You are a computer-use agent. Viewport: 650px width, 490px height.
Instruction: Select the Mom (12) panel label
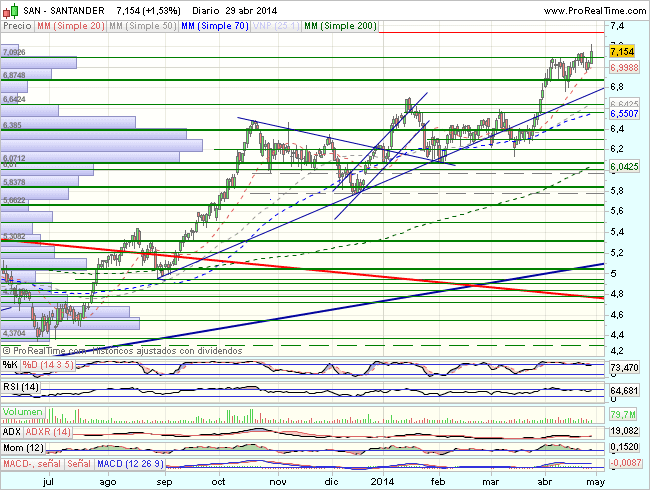point(23,448)
